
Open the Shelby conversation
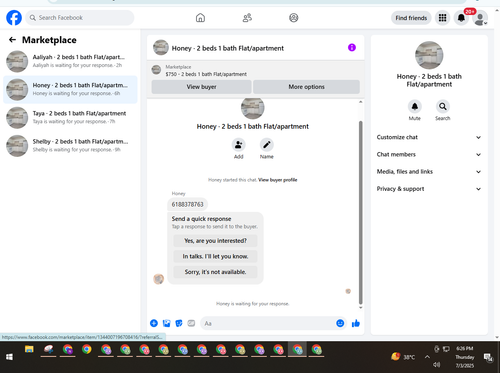click(70, 146)
